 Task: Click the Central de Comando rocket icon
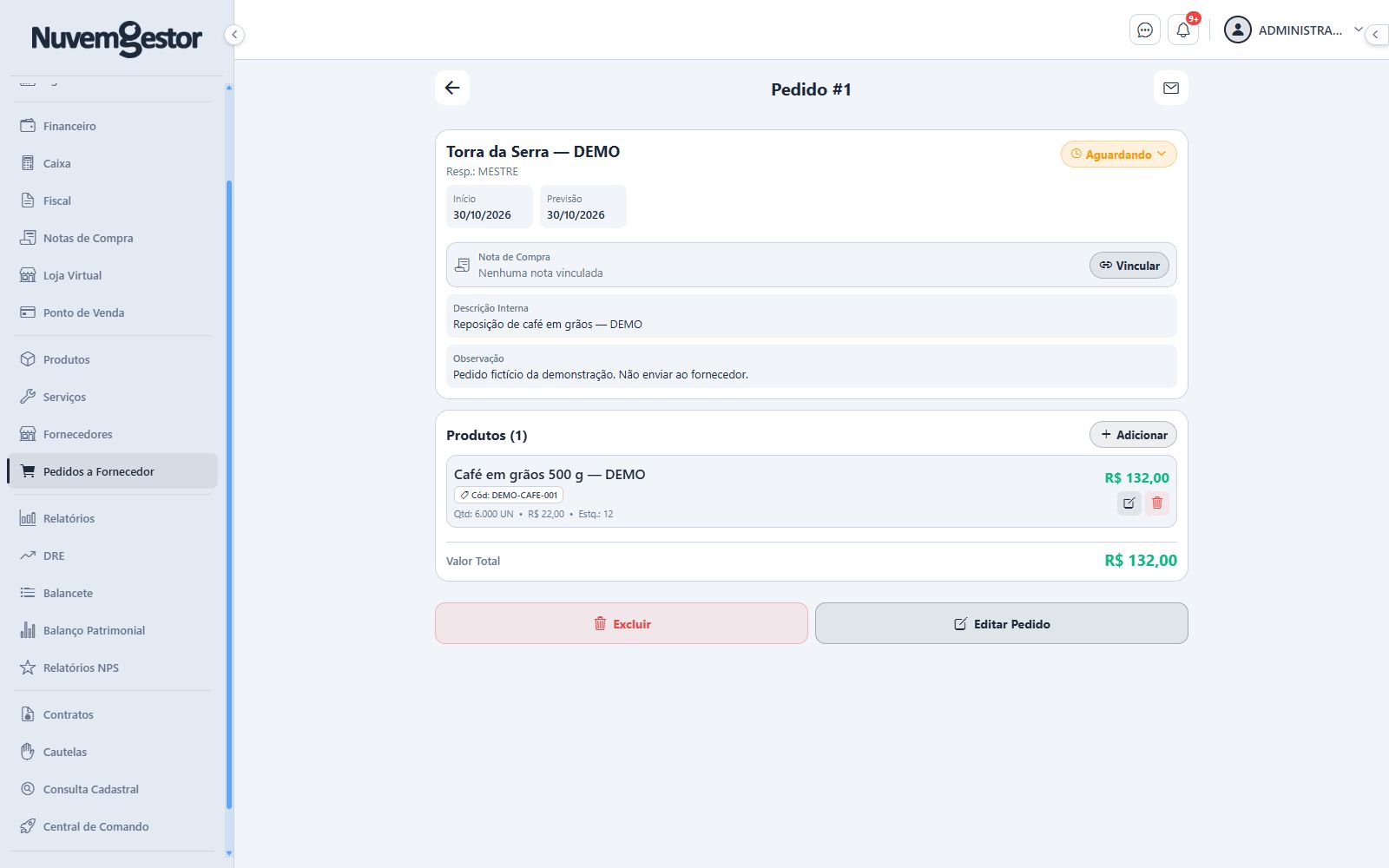coord(28,826)
